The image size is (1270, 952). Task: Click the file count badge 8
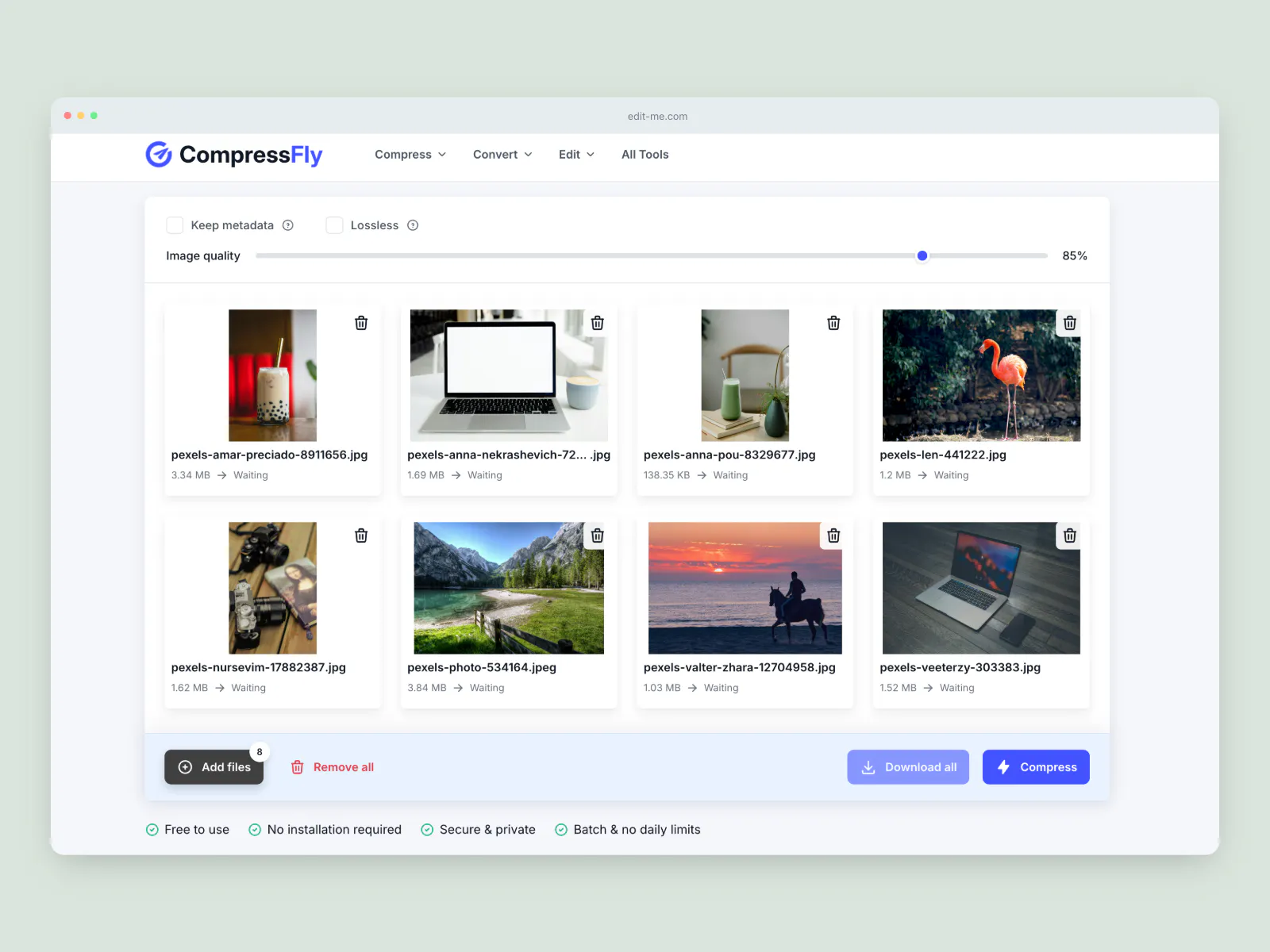pyautogui.click(x=260, y=752)
